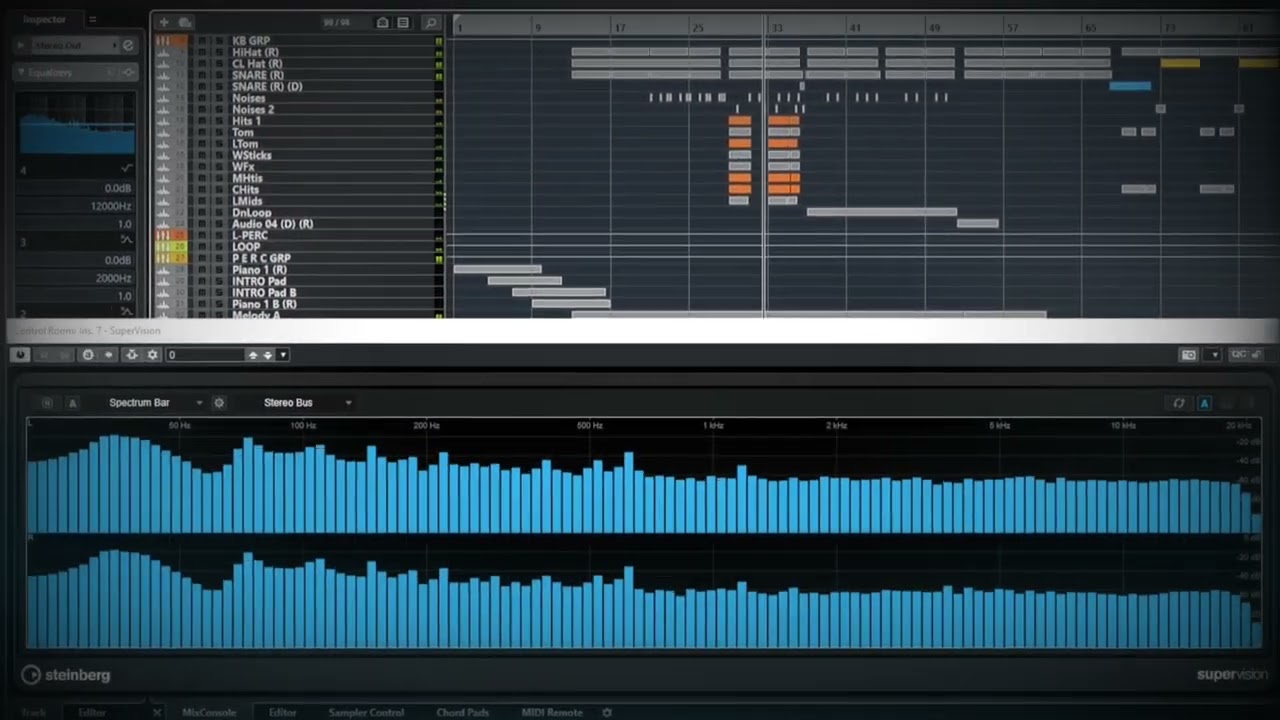This screenshot has height=720, width=1280.
Task: Open the plugin header gear settings
Action: point(152,355)
